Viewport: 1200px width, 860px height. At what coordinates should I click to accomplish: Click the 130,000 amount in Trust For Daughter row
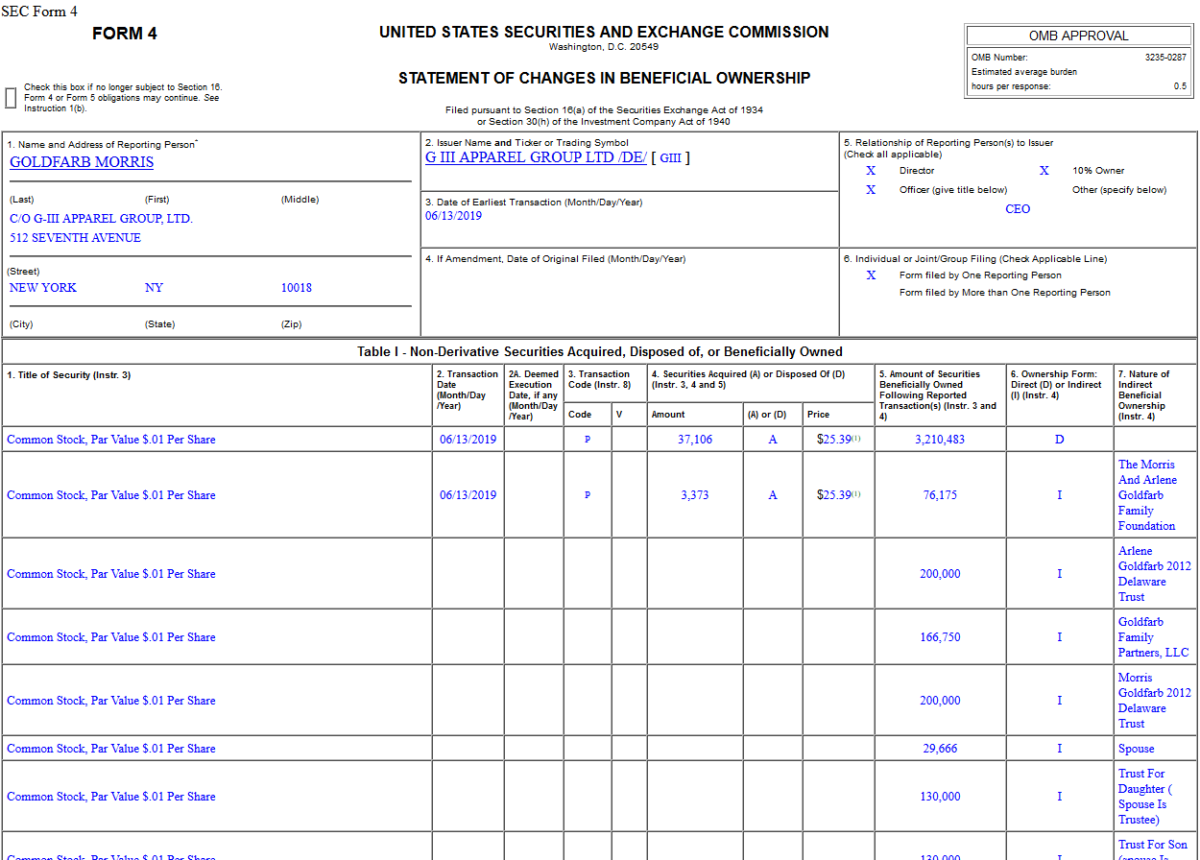coord(940,797)
